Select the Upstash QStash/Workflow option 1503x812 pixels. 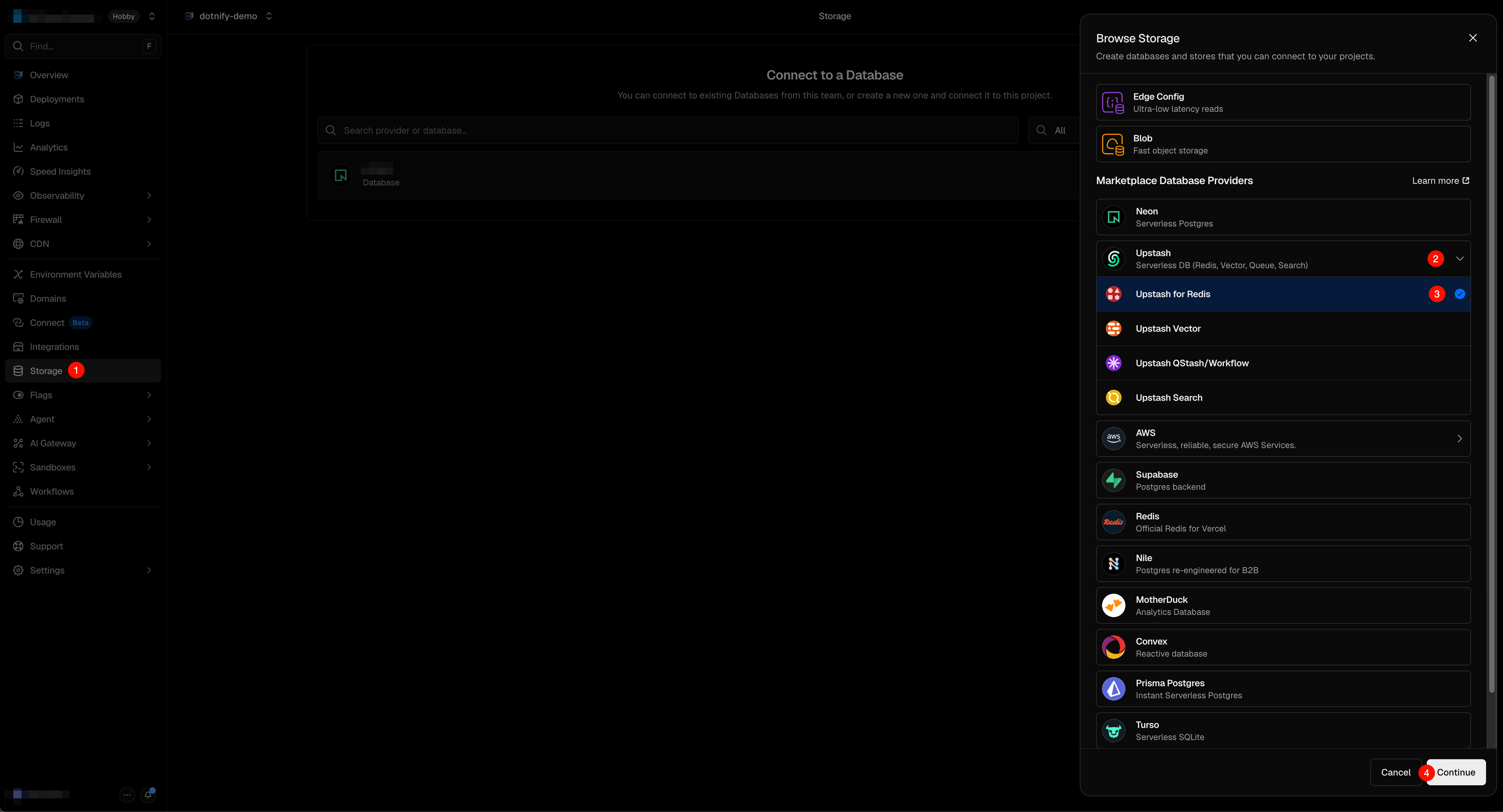coord(1283,363)
